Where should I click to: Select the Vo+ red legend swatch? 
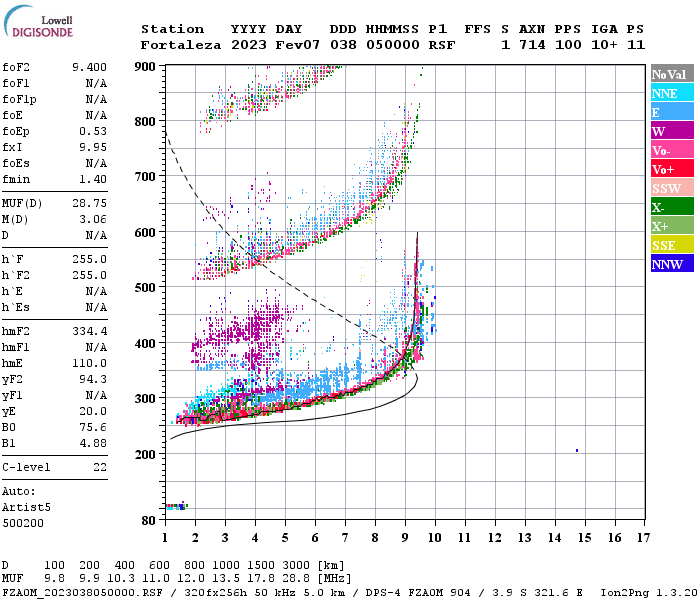click(x=671, y=169)
